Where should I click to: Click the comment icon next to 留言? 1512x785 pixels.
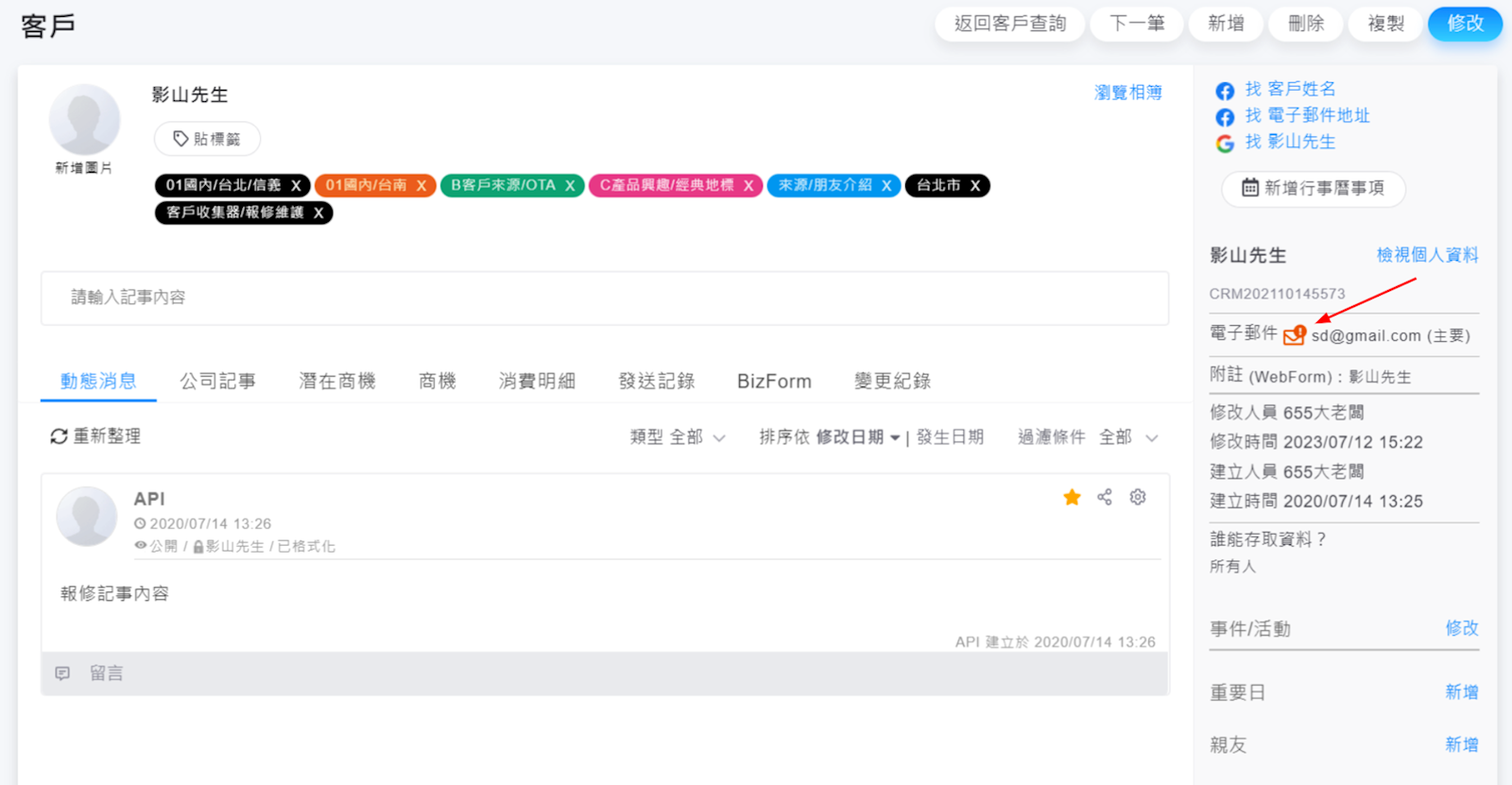point(62,674)
